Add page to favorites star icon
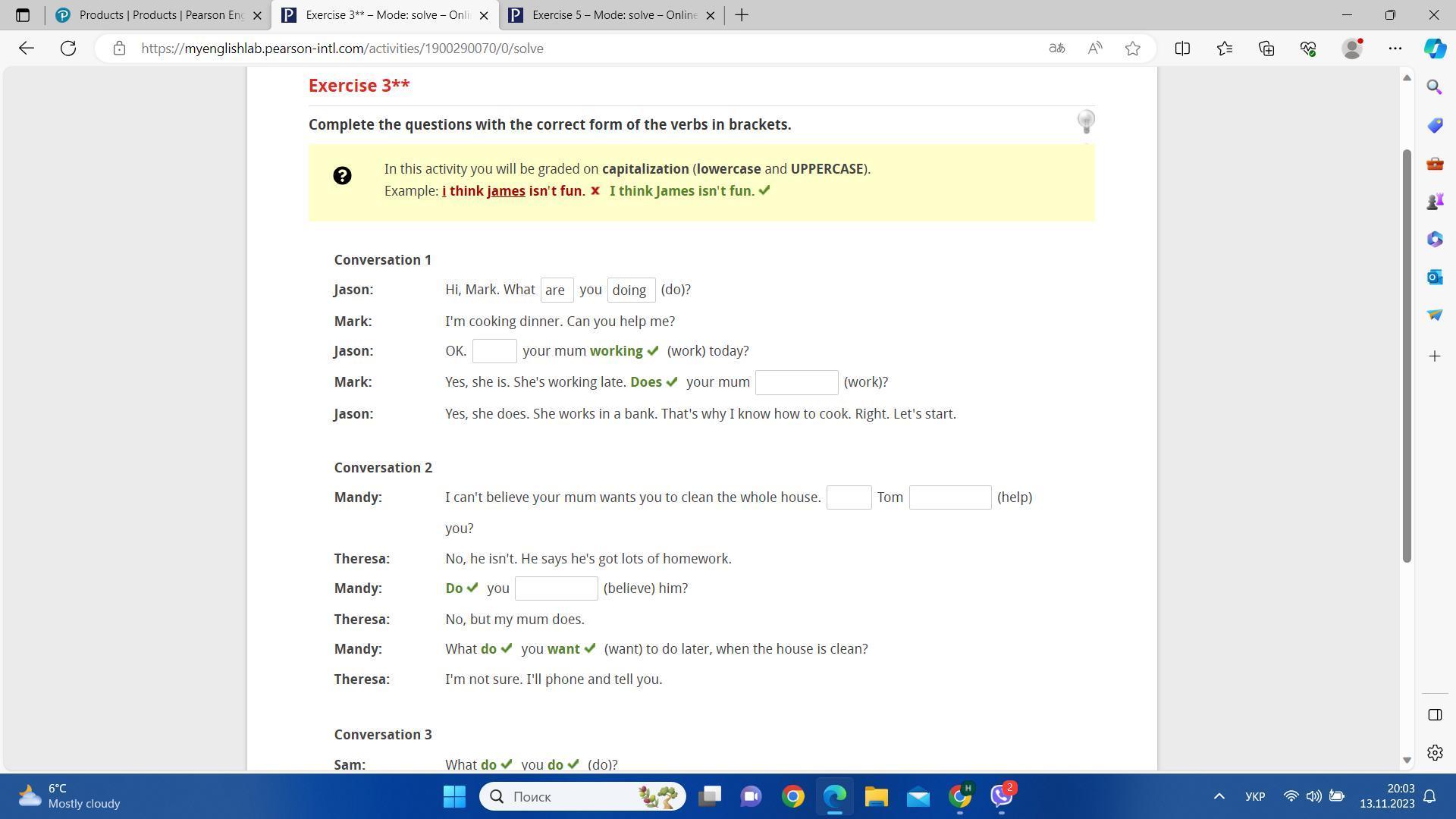 coord(1133,49)
